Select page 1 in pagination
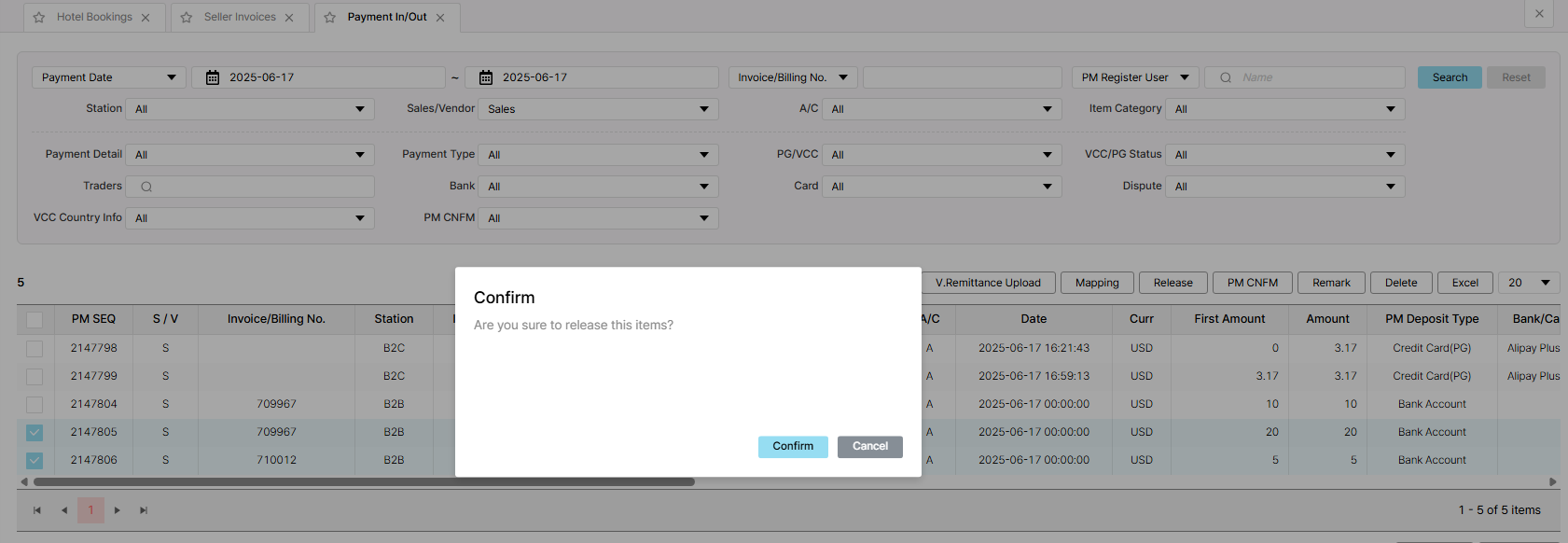The width and height of the screenshot is (1568, 543). (90, 510)
